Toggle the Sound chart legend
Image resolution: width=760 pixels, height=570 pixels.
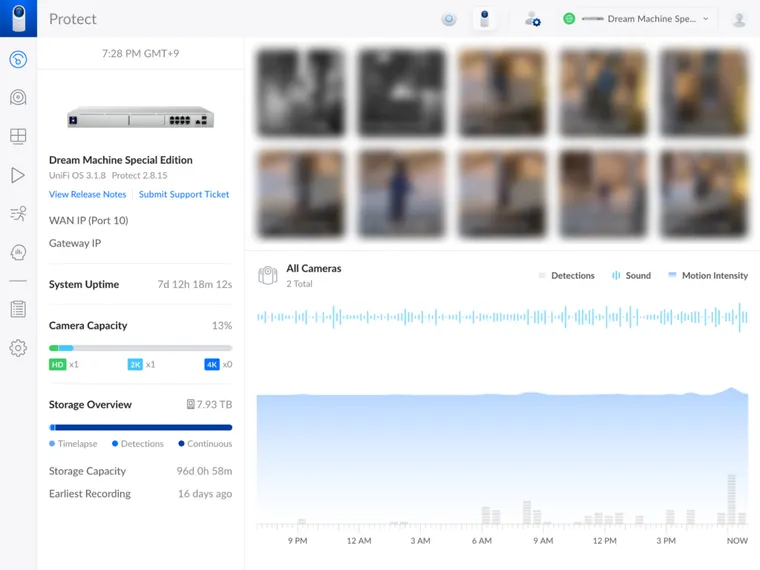click(631, 275)
